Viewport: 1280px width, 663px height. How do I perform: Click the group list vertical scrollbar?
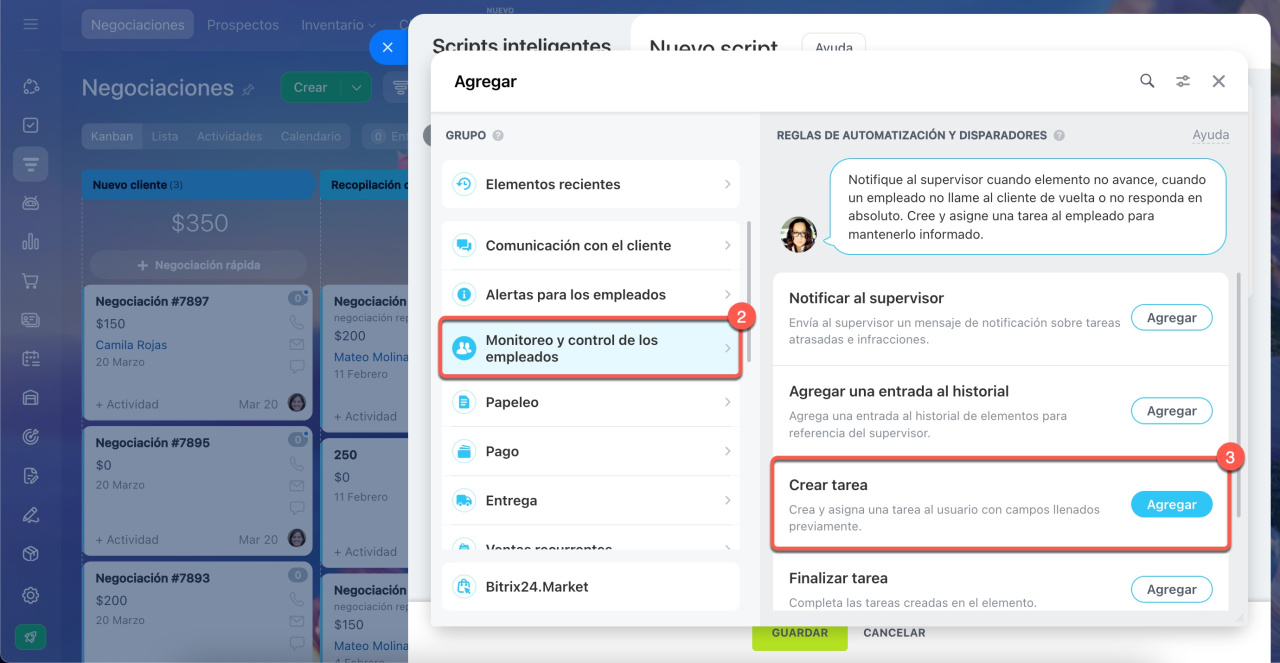(749, 291)
